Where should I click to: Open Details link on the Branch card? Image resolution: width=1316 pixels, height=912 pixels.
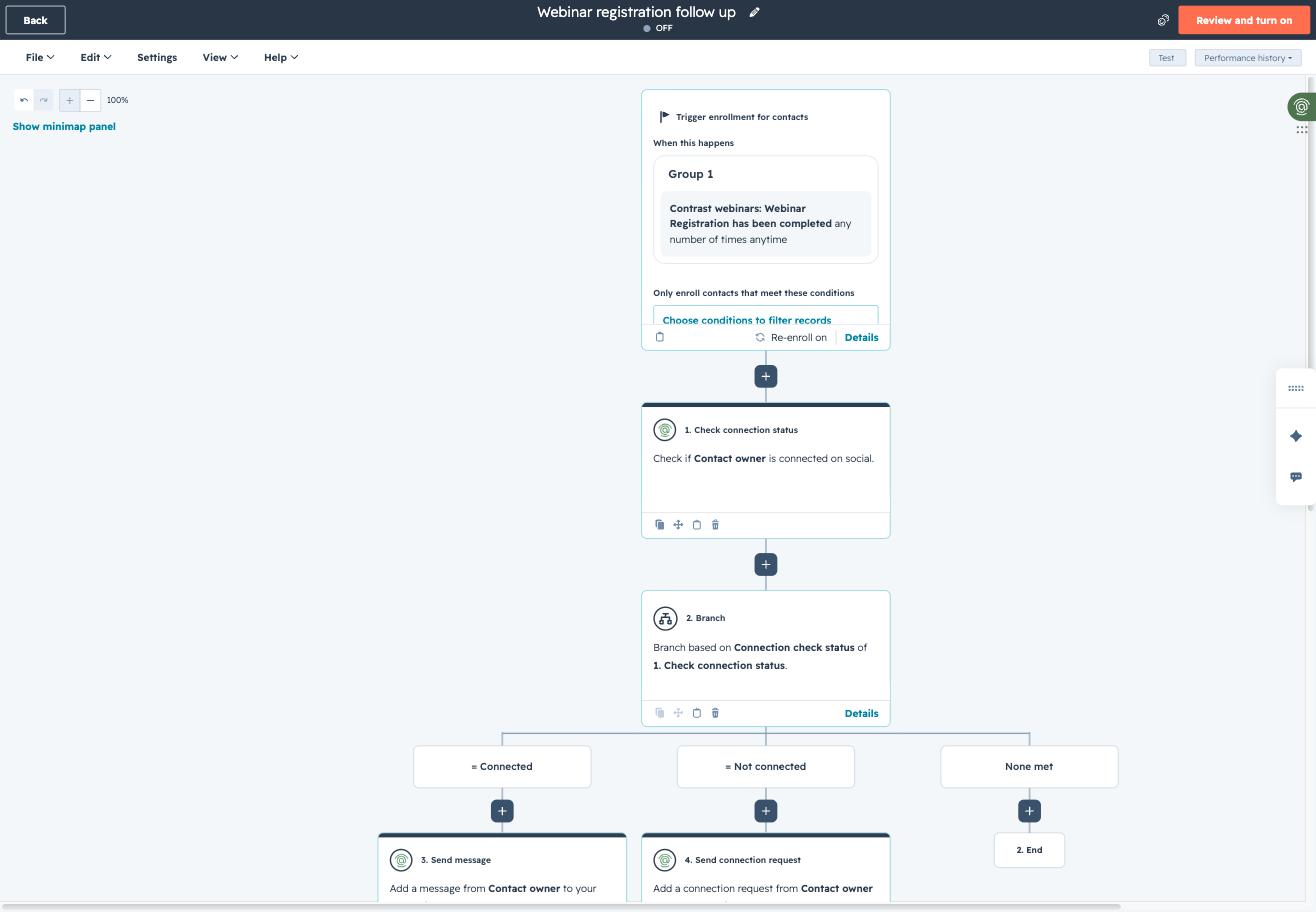(x=861, y=714)
